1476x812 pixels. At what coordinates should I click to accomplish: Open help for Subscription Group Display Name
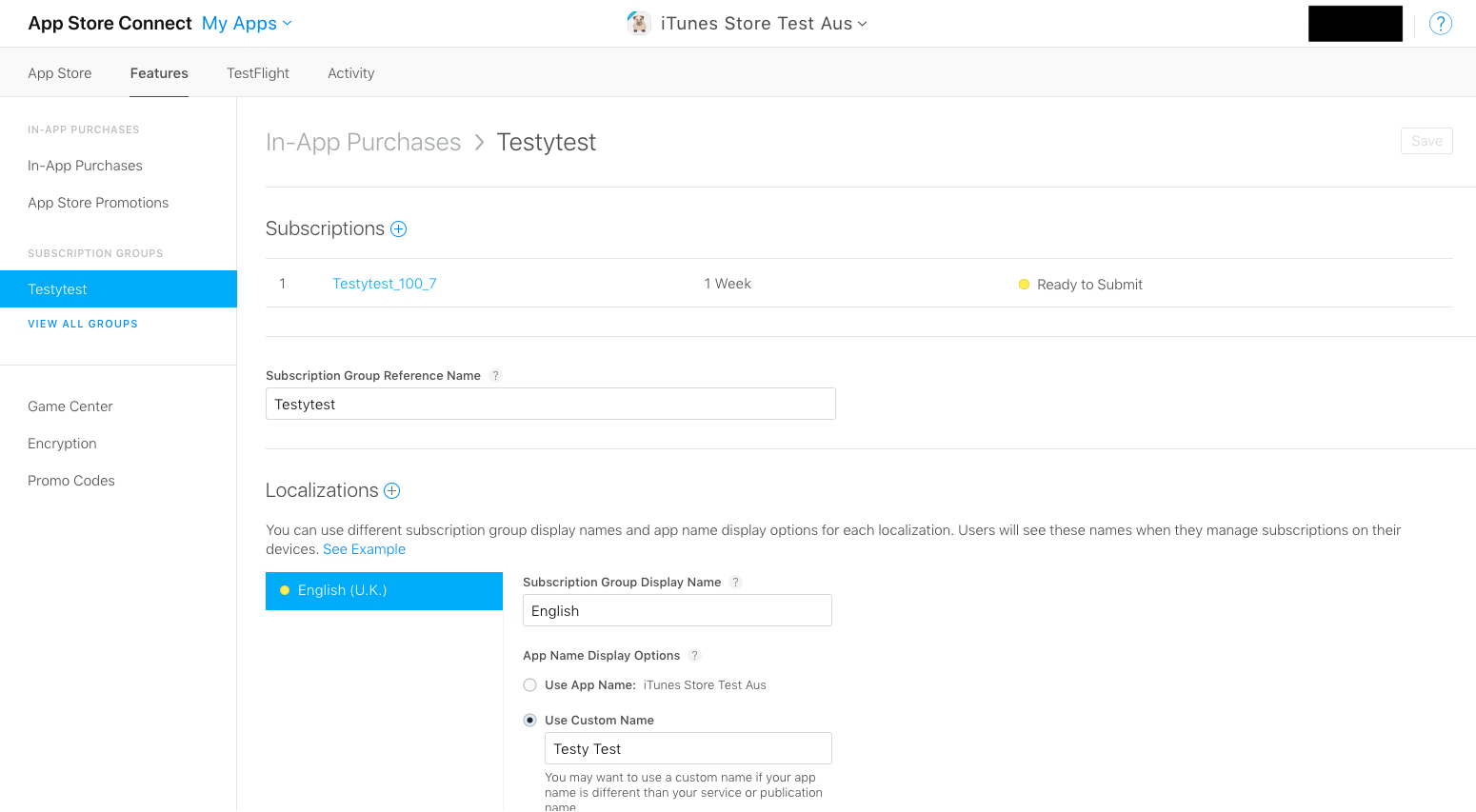[x=735, y=583]
